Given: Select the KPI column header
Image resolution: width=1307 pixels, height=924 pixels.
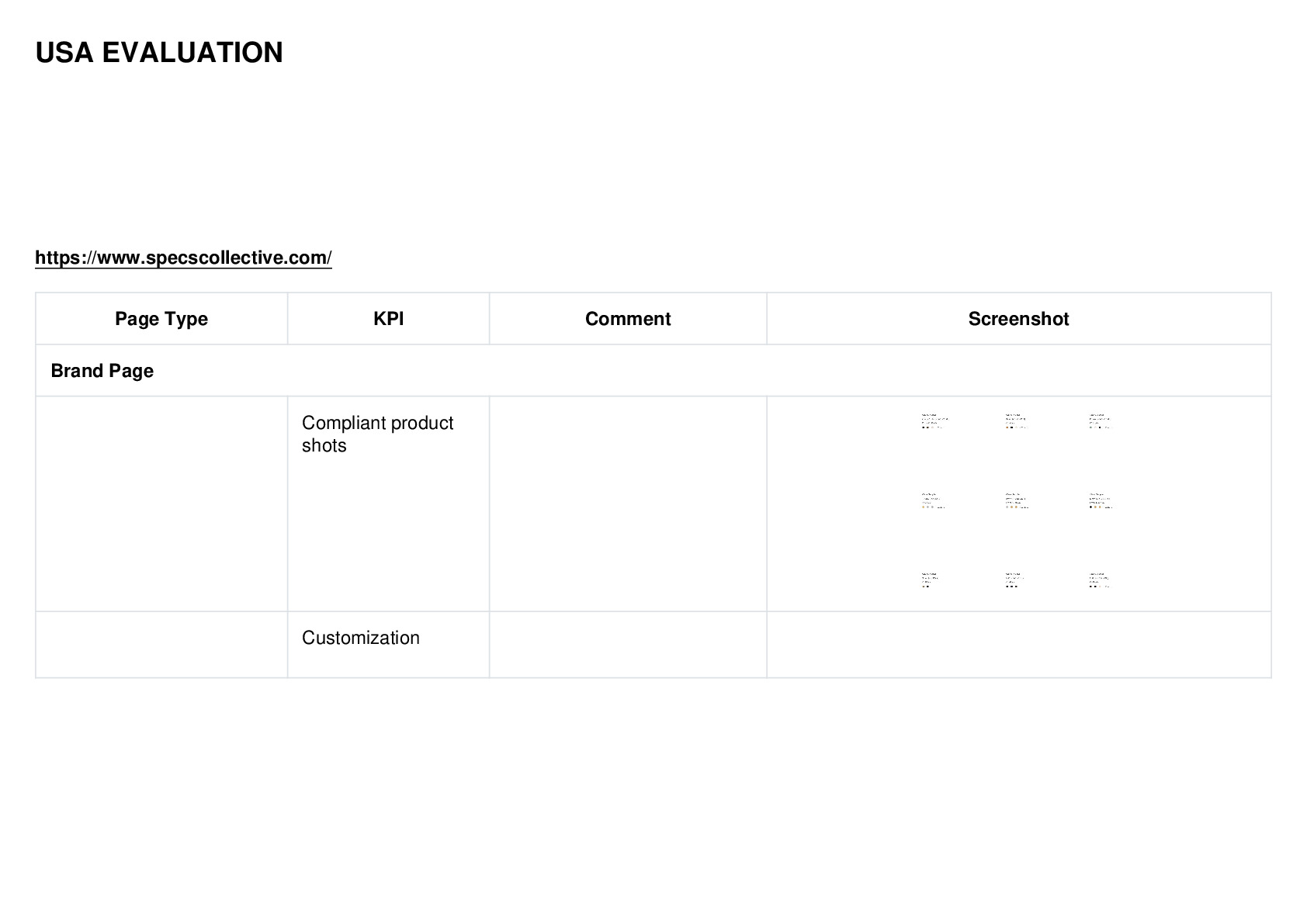Looking at the screenshot, I should click(x=388, y=319).
